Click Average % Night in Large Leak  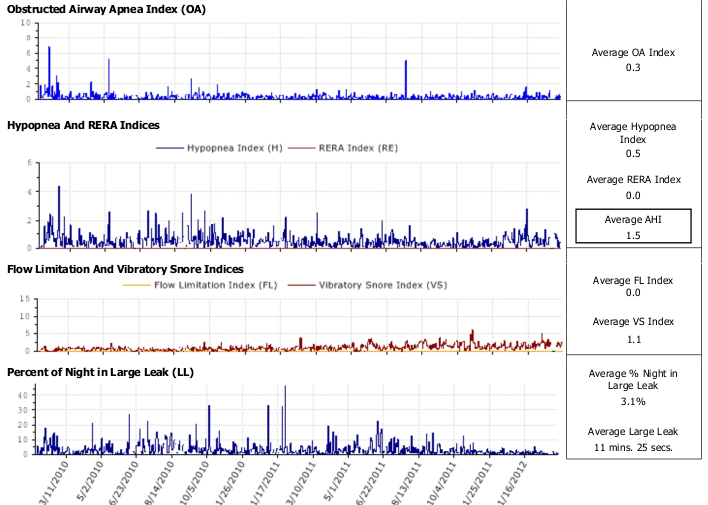point(632,387)
